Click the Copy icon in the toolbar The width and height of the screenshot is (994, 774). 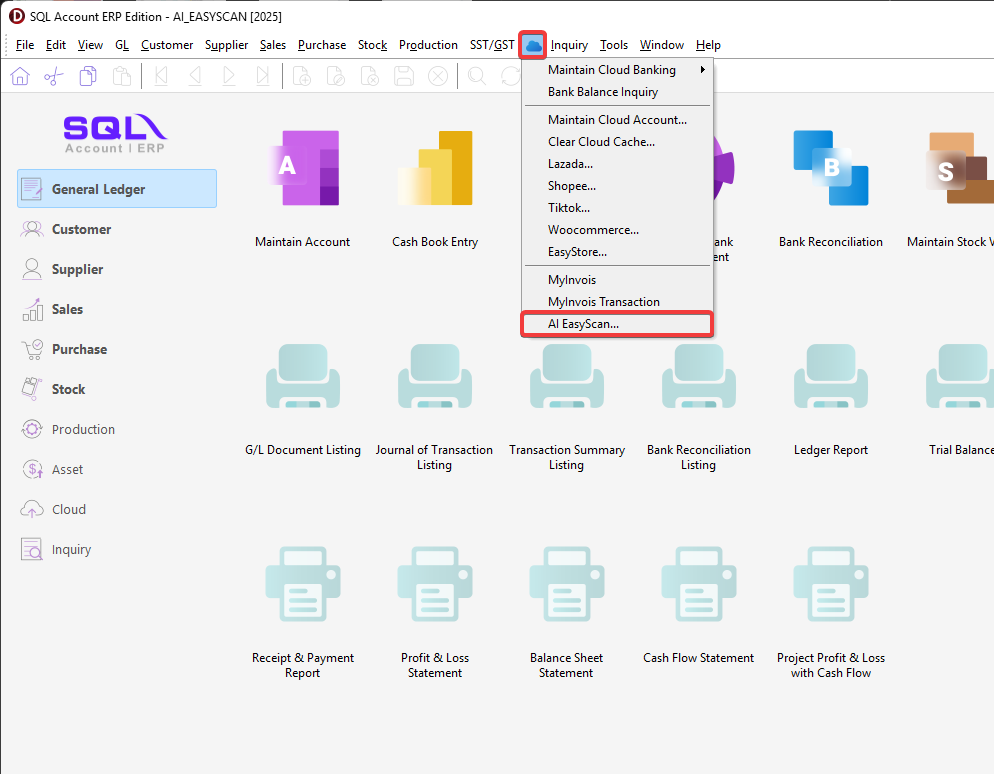tap(88, 76)
